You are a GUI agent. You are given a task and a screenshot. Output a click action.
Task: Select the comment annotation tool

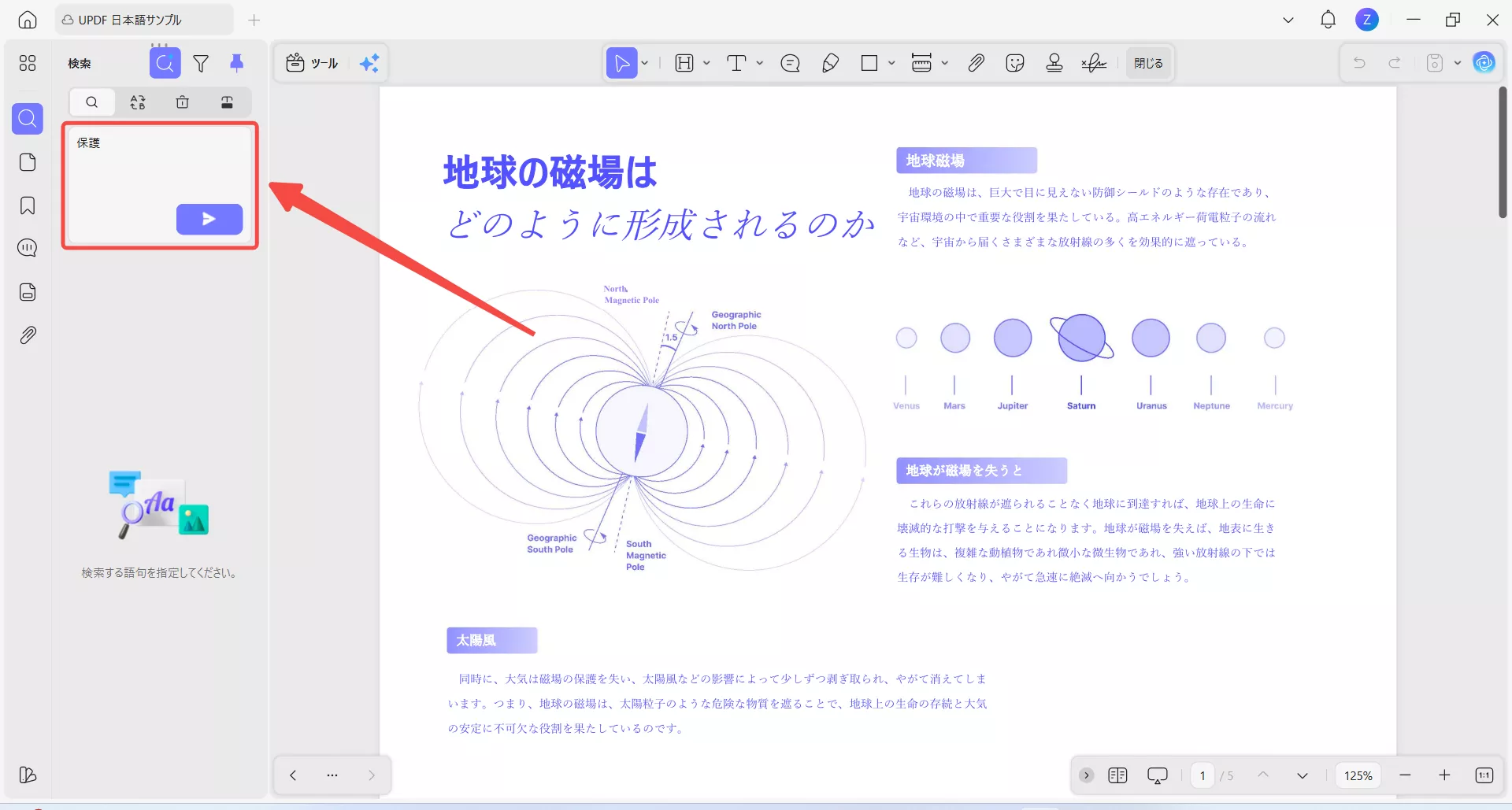click(x=791, y=63)
